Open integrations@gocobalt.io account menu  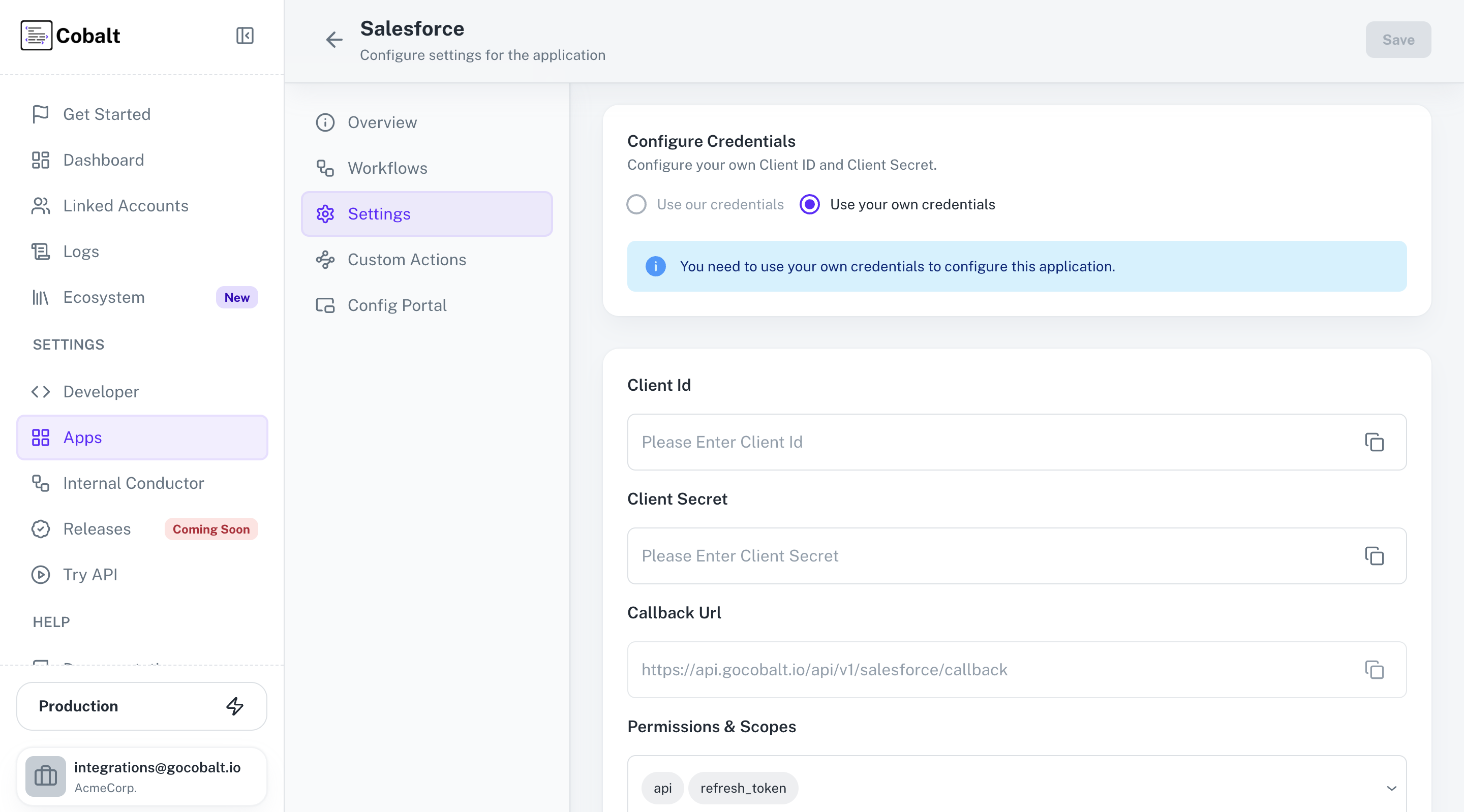click(x=158, y=775)
